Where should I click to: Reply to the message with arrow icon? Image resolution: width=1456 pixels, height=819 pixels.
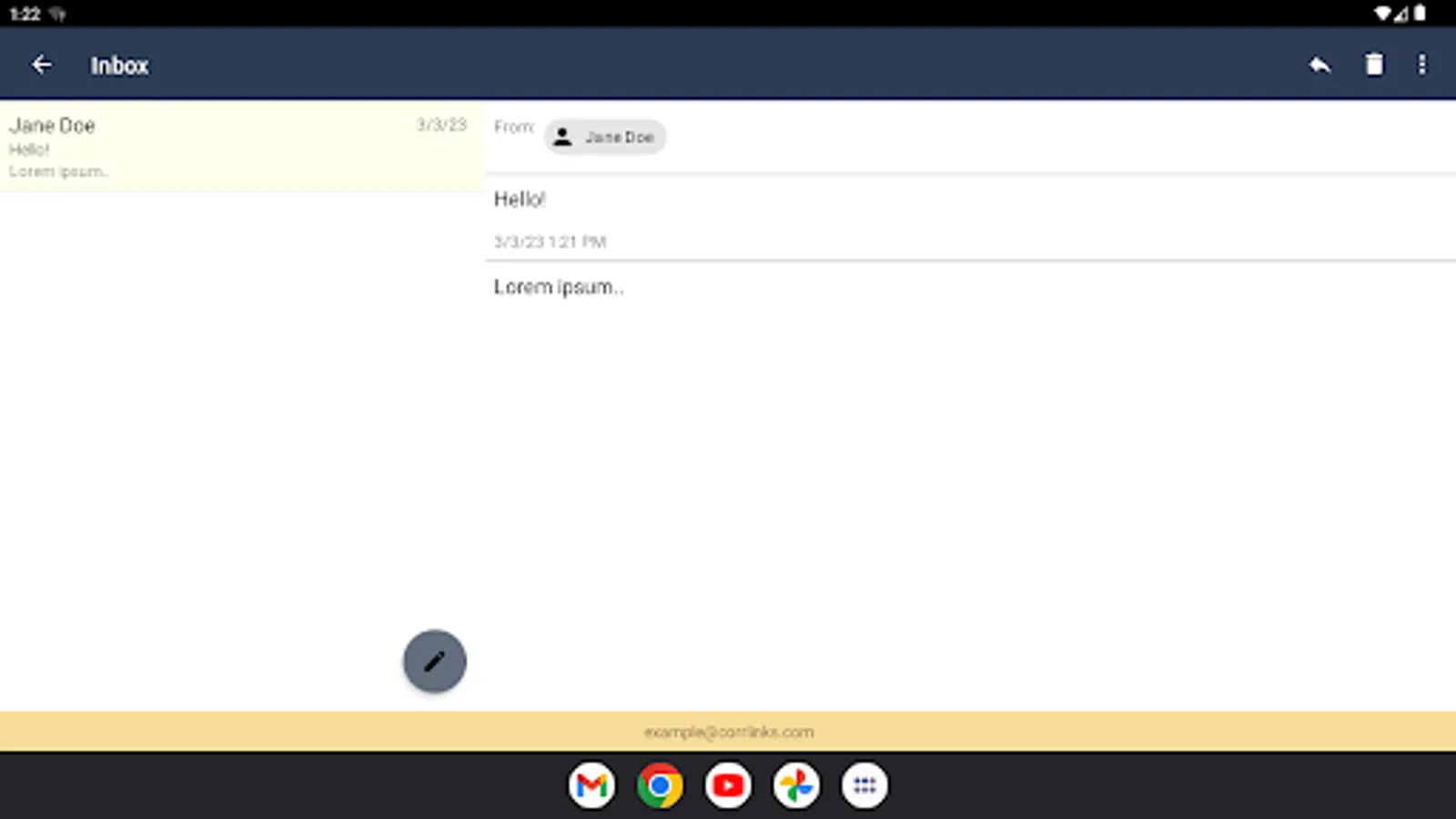1319,65
